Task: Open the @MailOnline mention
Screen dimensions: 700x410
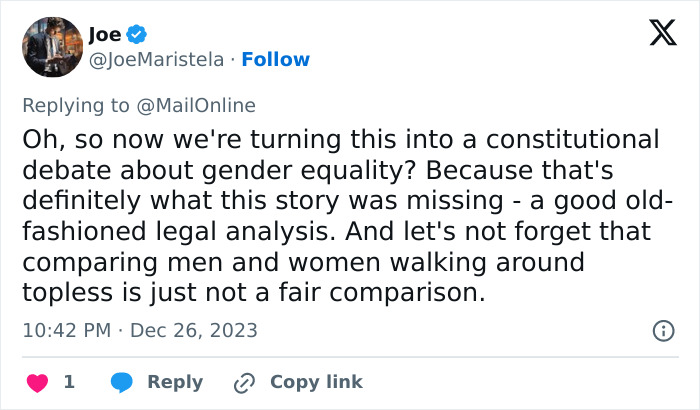Action: click(200, 105)
